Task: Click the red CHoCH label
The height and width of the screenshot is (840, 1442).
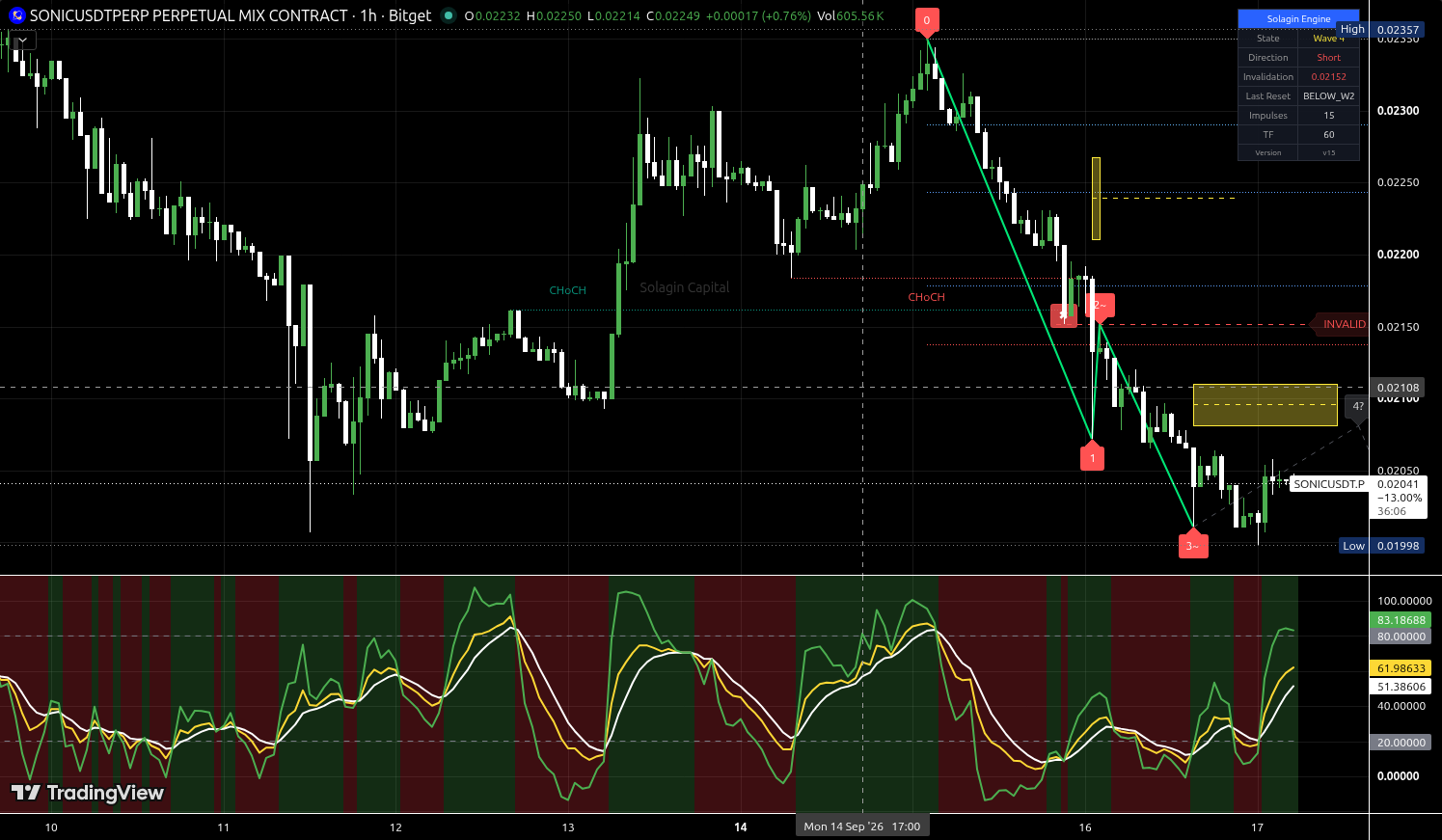Action: pos(926,297)
